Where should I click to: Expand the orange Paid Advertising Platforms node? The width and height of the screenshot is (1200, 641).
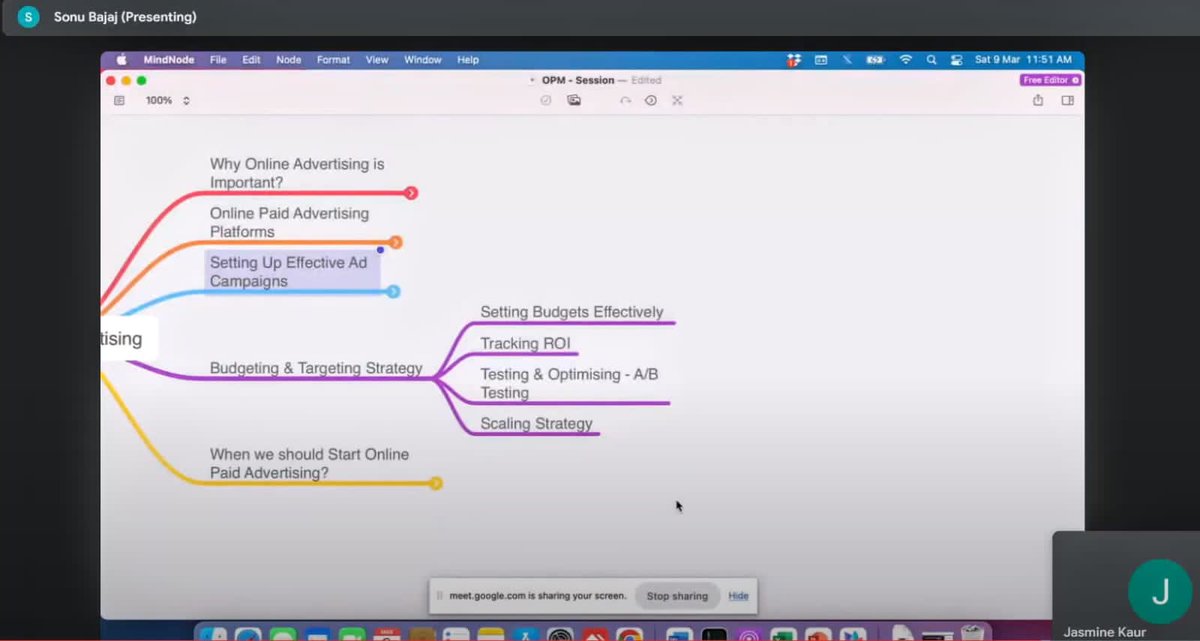point(396,242)
